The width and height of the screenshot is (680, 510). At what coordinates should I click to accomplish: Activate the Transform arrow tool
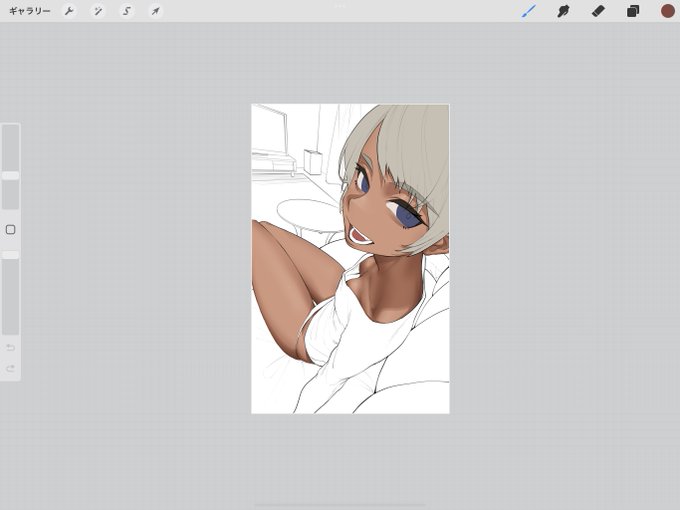click(155, 11)
